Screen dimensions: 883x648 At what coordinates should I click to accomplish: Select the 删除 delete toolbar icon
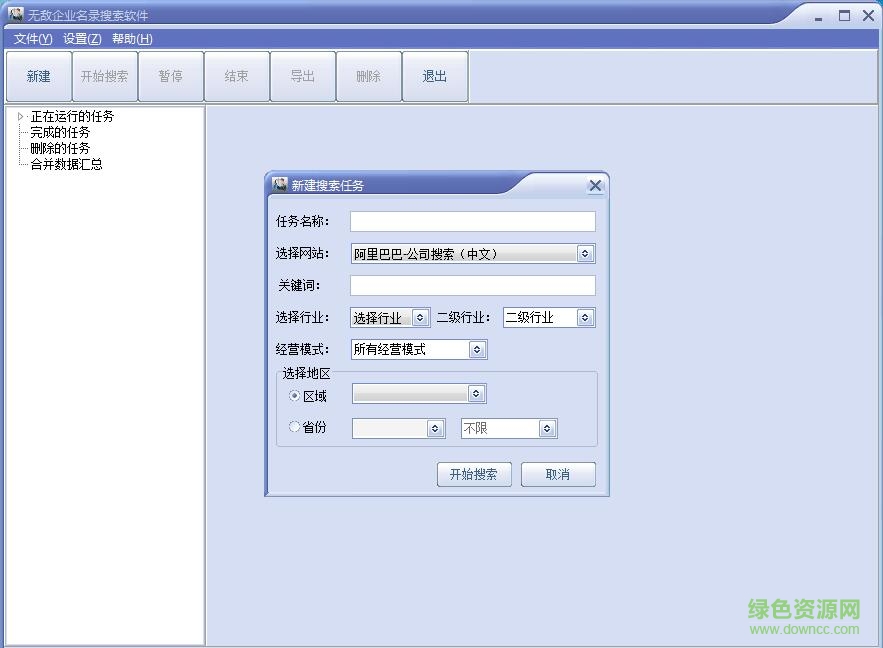tap(369, 76)
